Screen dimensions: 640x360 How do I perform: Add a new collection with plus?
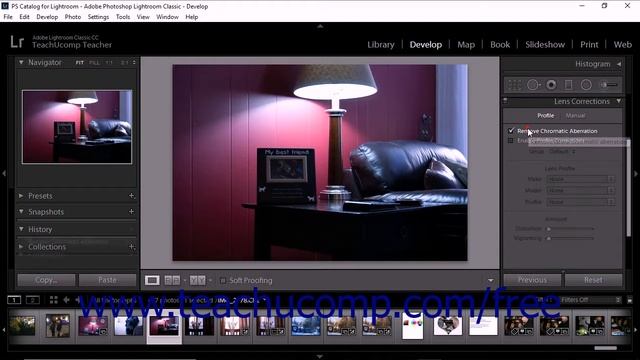tap(131, 247)
